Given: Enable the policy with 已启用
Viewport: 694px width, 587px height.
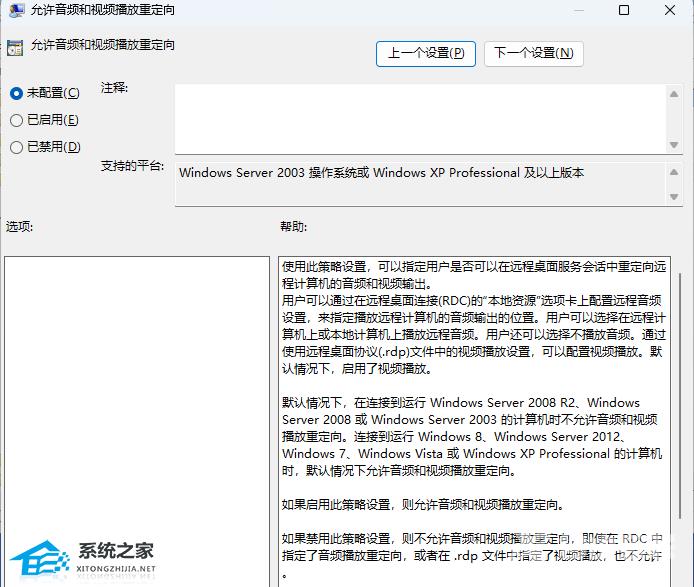Looking at the screenshot, I should [x=16, y=120].
